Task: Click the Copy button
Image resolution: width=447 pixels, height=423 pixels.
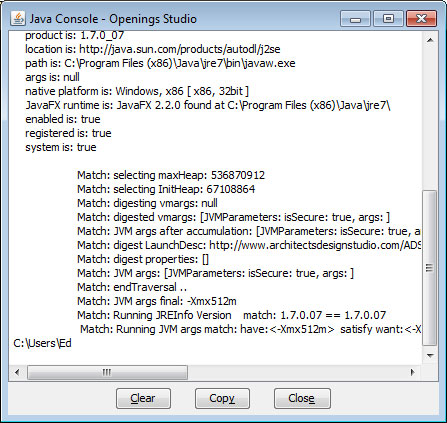Action: 222,398
